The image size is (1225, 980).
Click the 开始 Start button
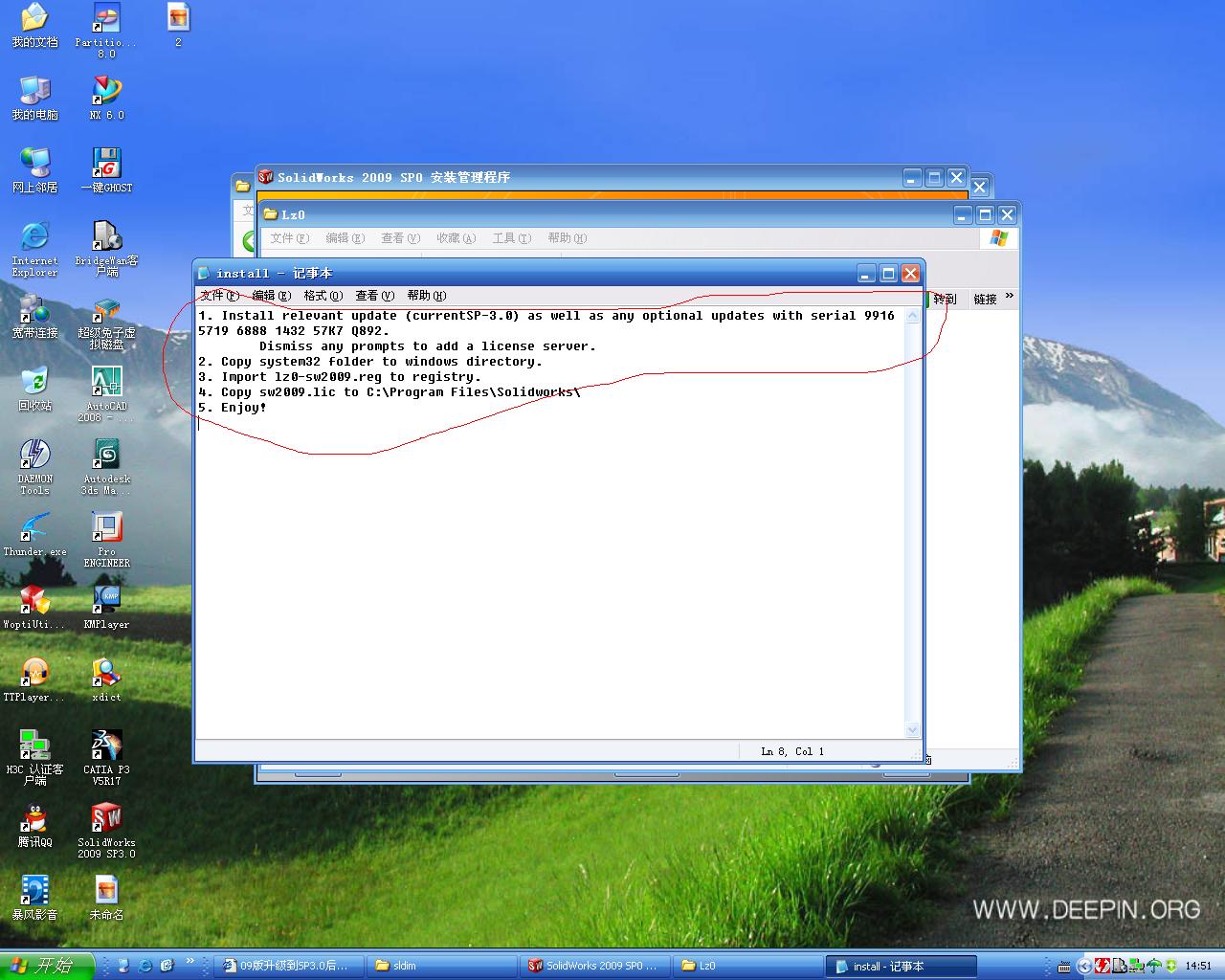(x=46, y=966)
